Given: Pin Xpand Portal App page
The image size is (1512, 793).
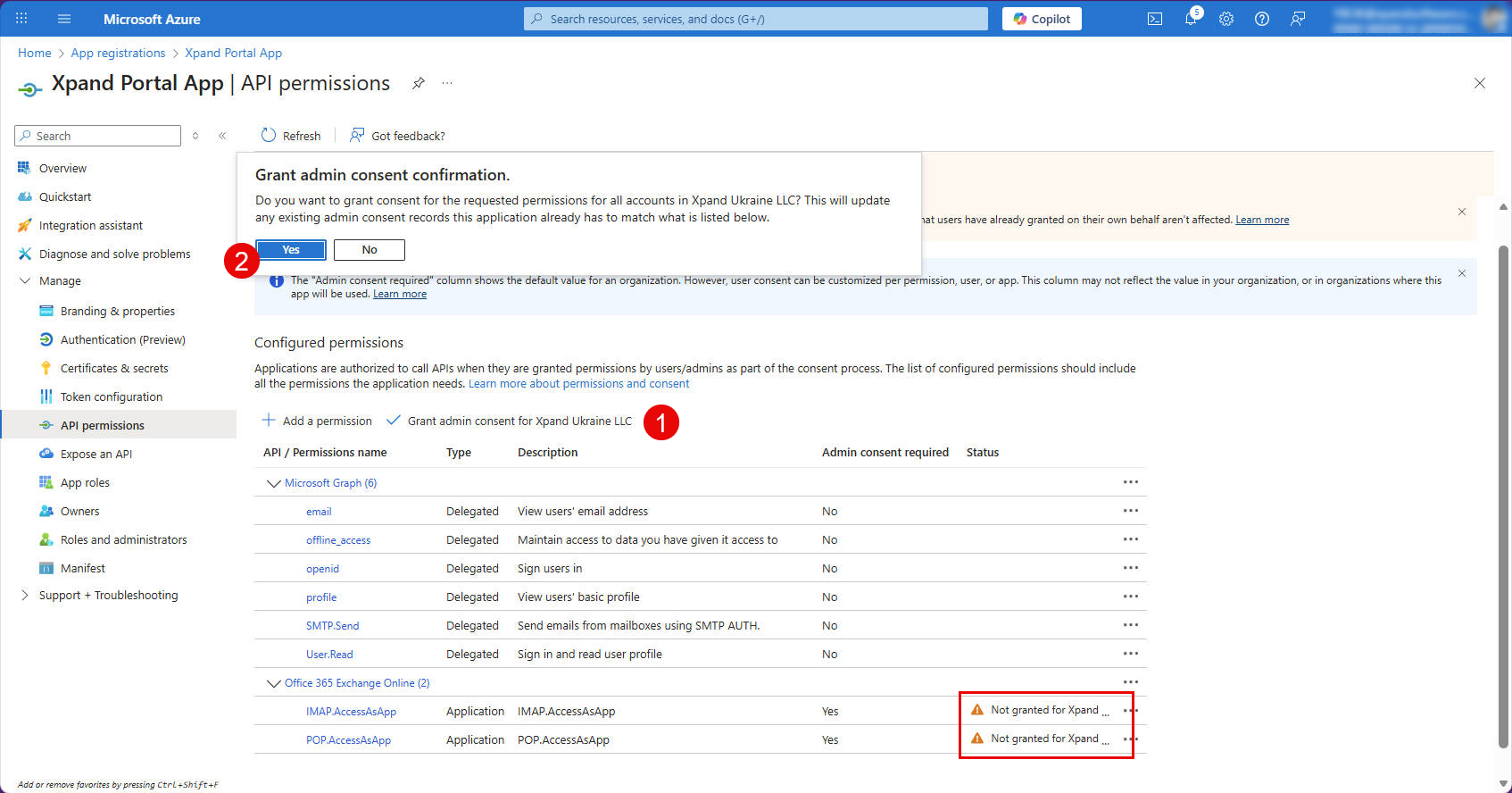Looking at the screenshot, I should (418, 83).
